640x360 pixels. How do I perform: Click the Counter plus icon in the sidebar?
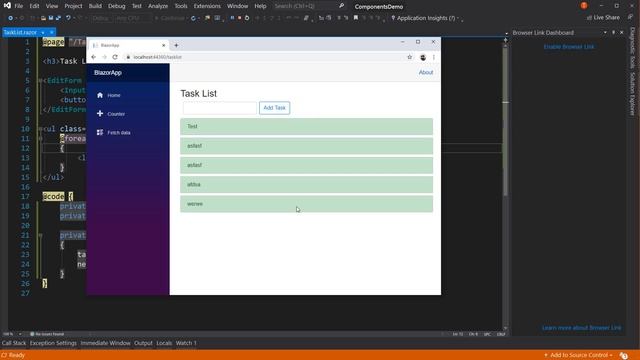[x=100, y=113]
